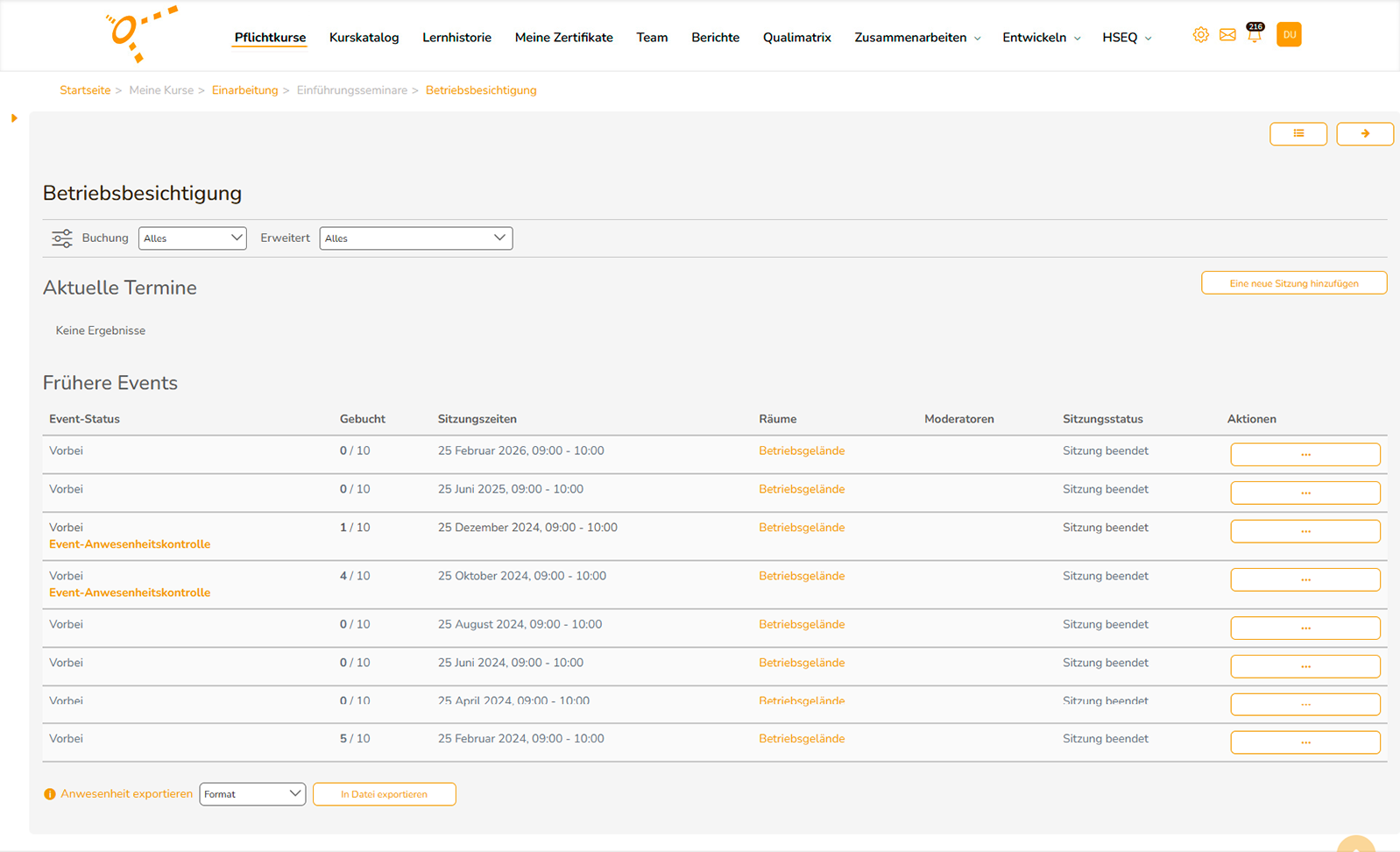Click the Keine Ergebnisse text
Screen dimensions: 1400x852
101,330
